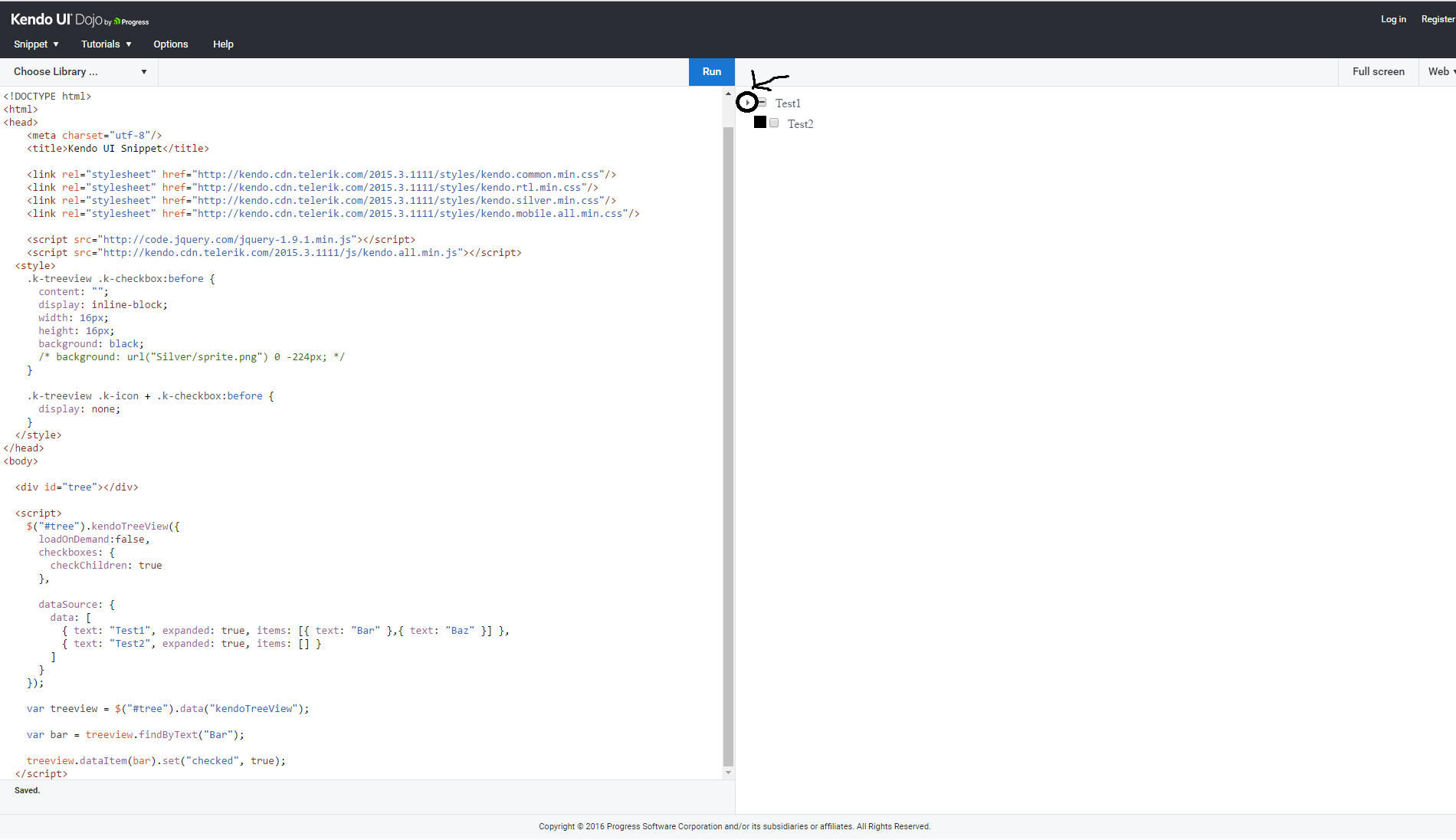Click the Test1 data item code line
Image resolution: width=1456 pixels, height=840 pixels.
coord(286,631)
